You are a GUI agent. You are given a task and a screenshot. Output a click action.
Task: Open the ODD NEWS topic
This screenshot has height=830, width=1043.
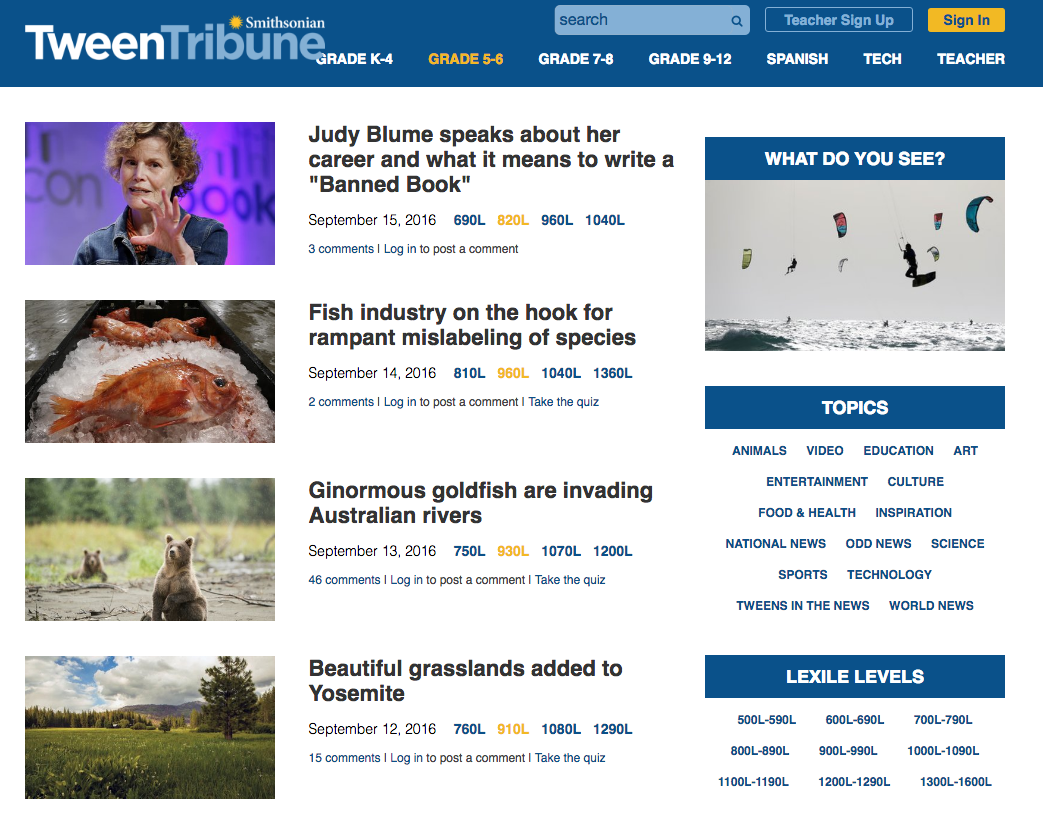point(878,544)
